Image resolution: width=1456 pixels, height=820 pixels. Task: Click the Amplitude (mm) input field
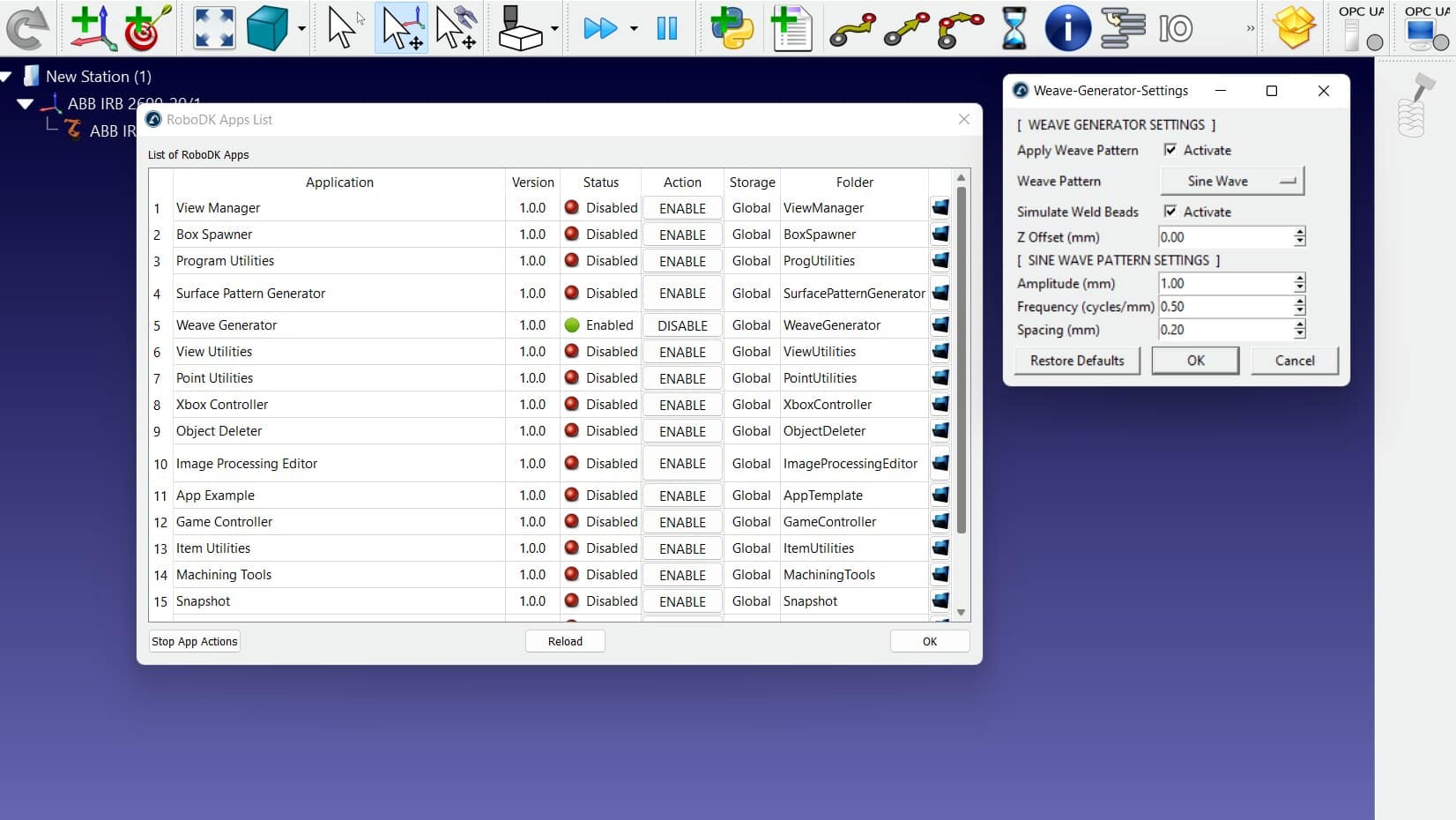(x=1224, y=283)
